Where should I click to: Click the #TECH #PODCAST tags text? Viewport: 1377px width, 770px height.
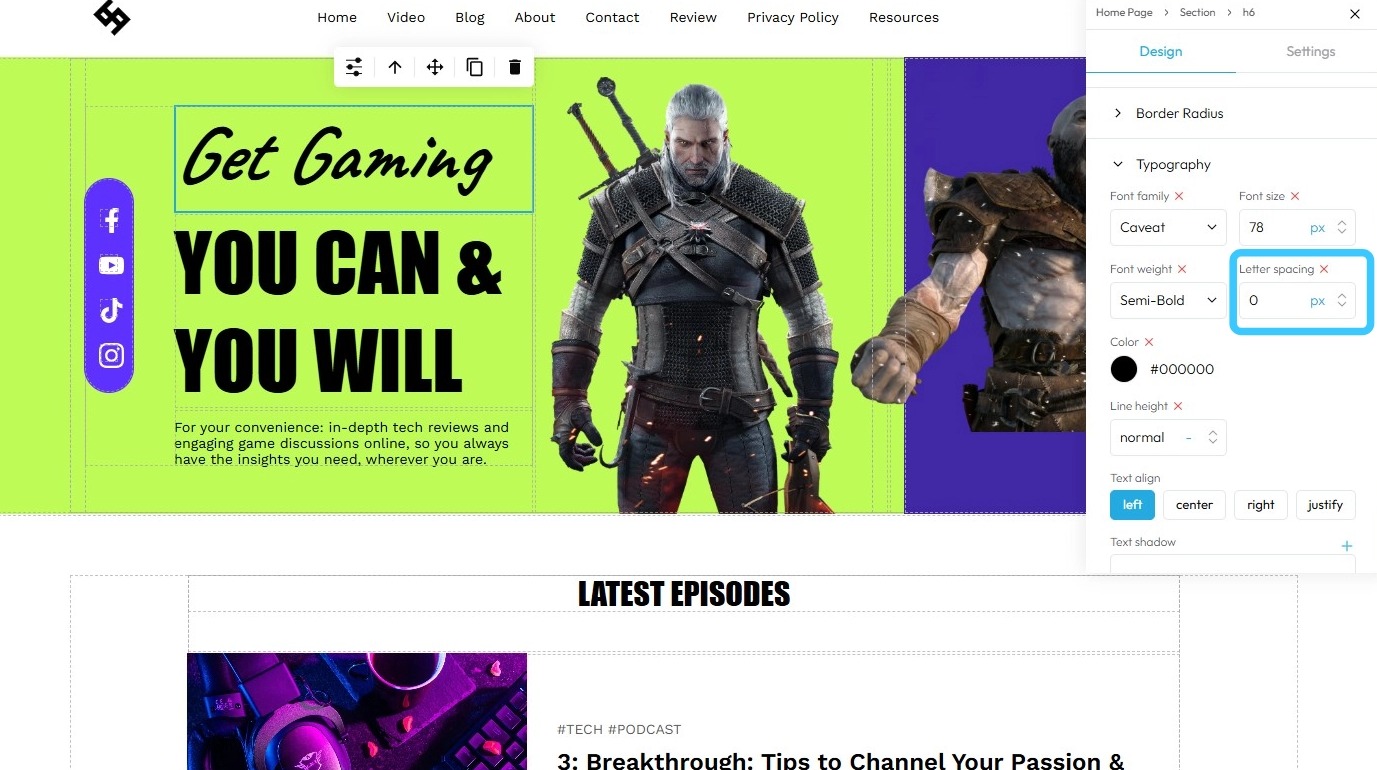(x=619, y=729)
